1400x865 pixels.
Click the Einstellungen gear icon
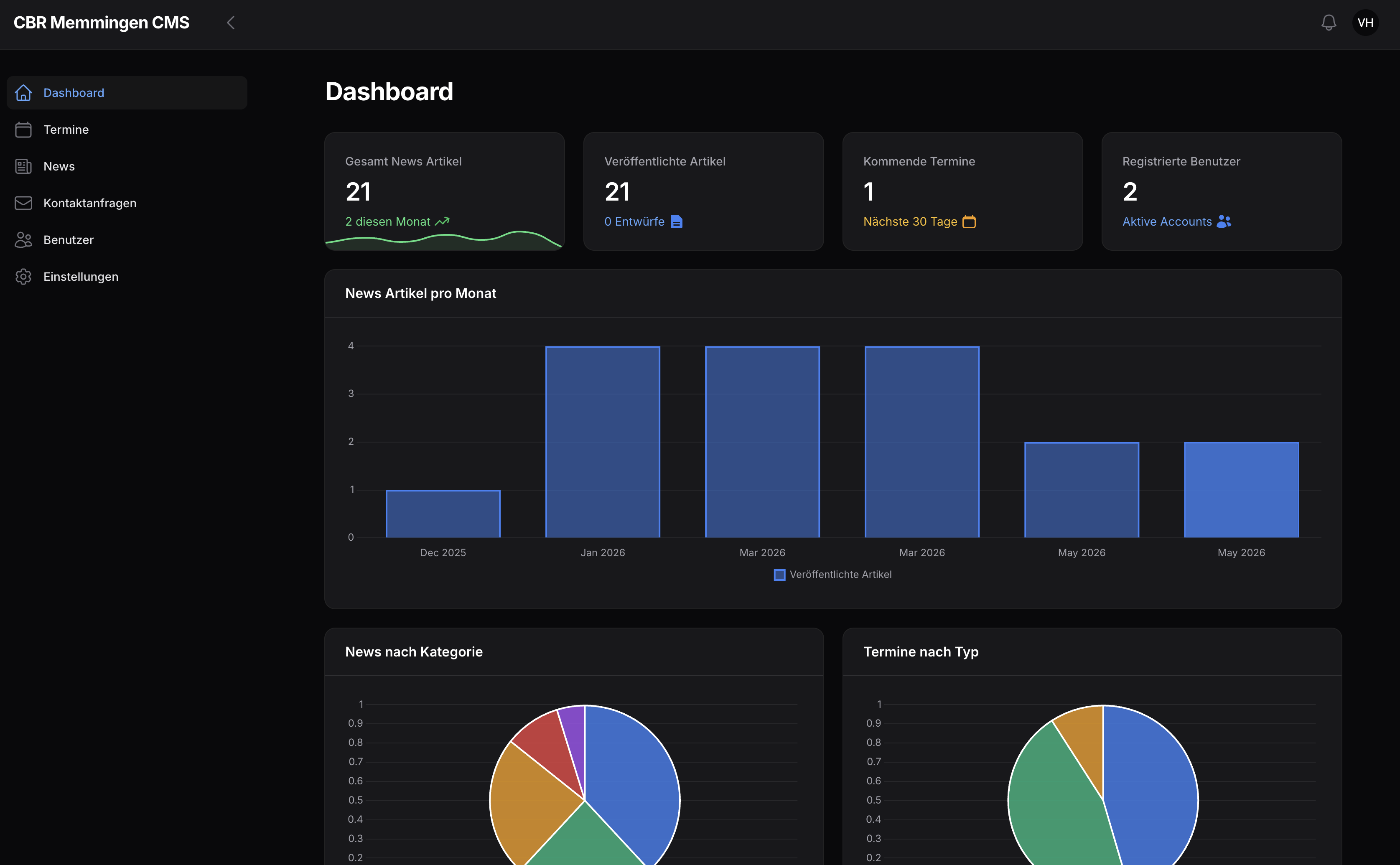coord(23,276)
